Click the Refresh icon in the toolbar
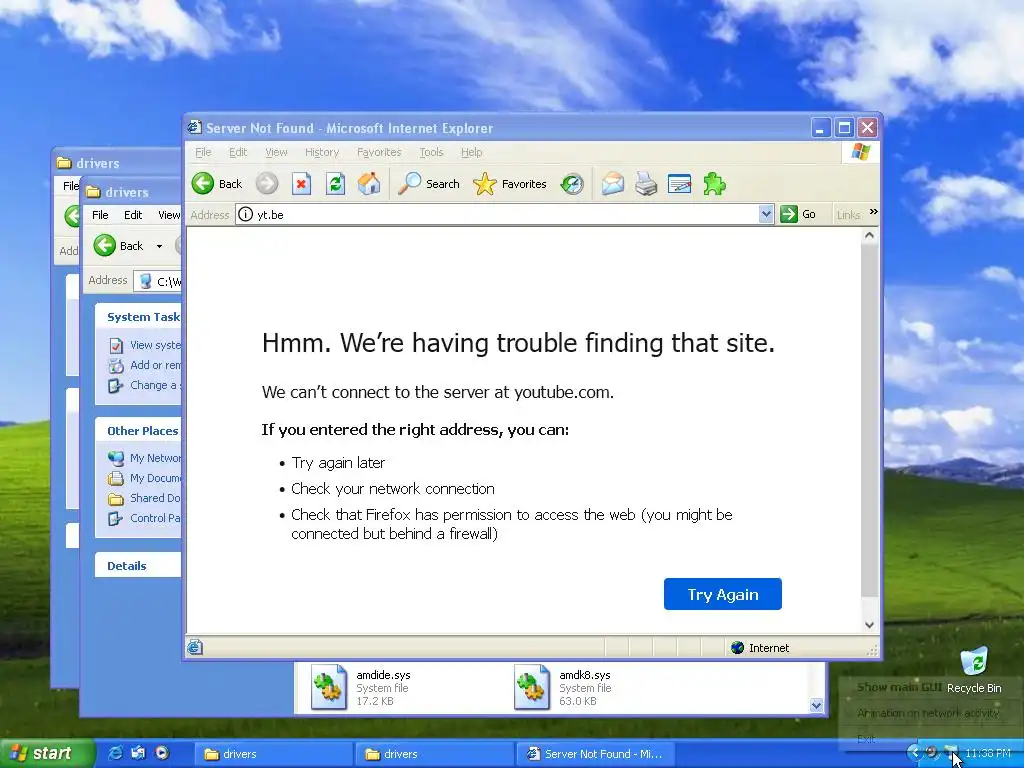Viewport: 1024px width, 768px height. pos(335,184)
